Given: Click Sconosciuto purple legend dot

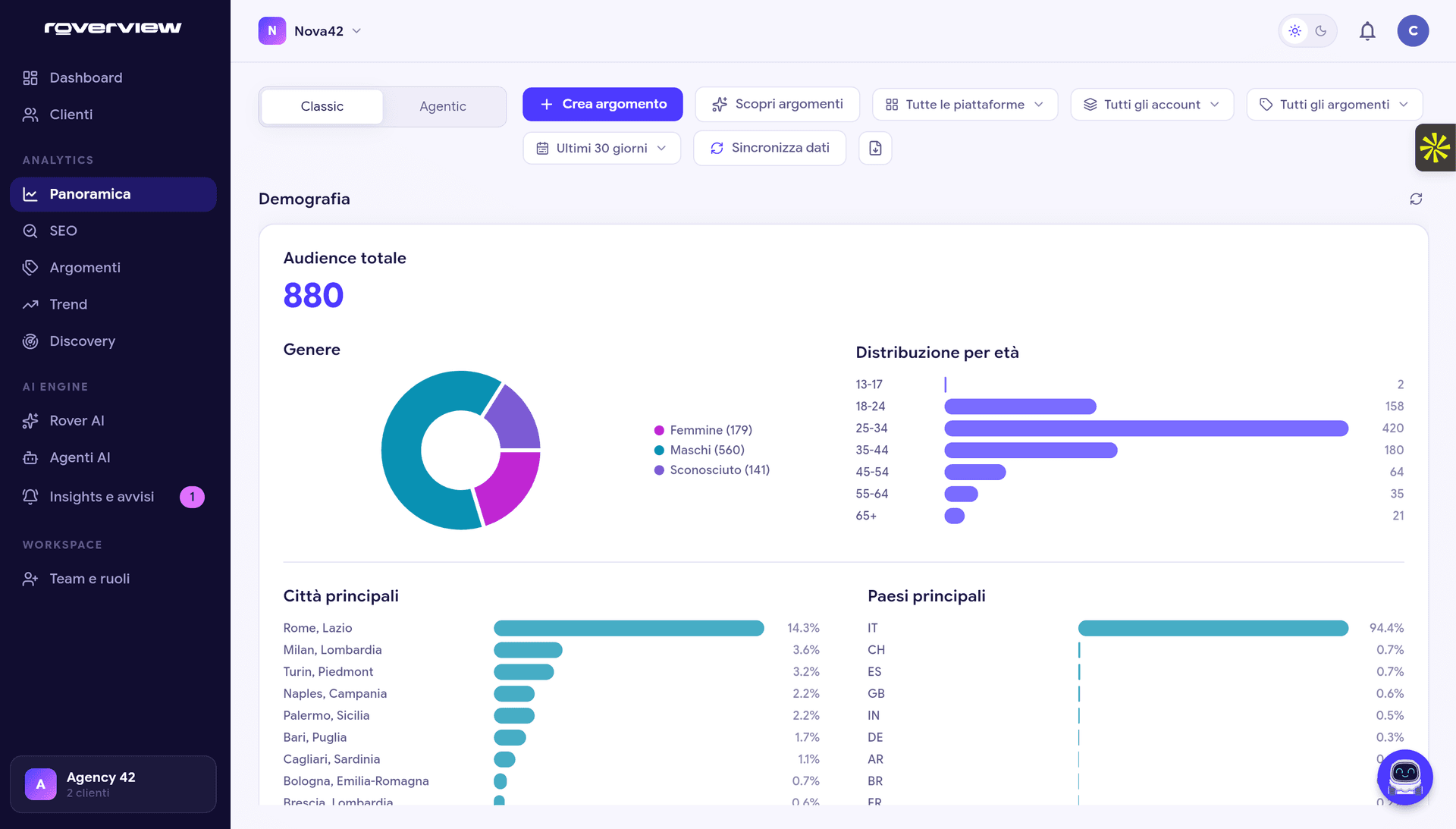Looking at the screenshot, I should point(659,471).
